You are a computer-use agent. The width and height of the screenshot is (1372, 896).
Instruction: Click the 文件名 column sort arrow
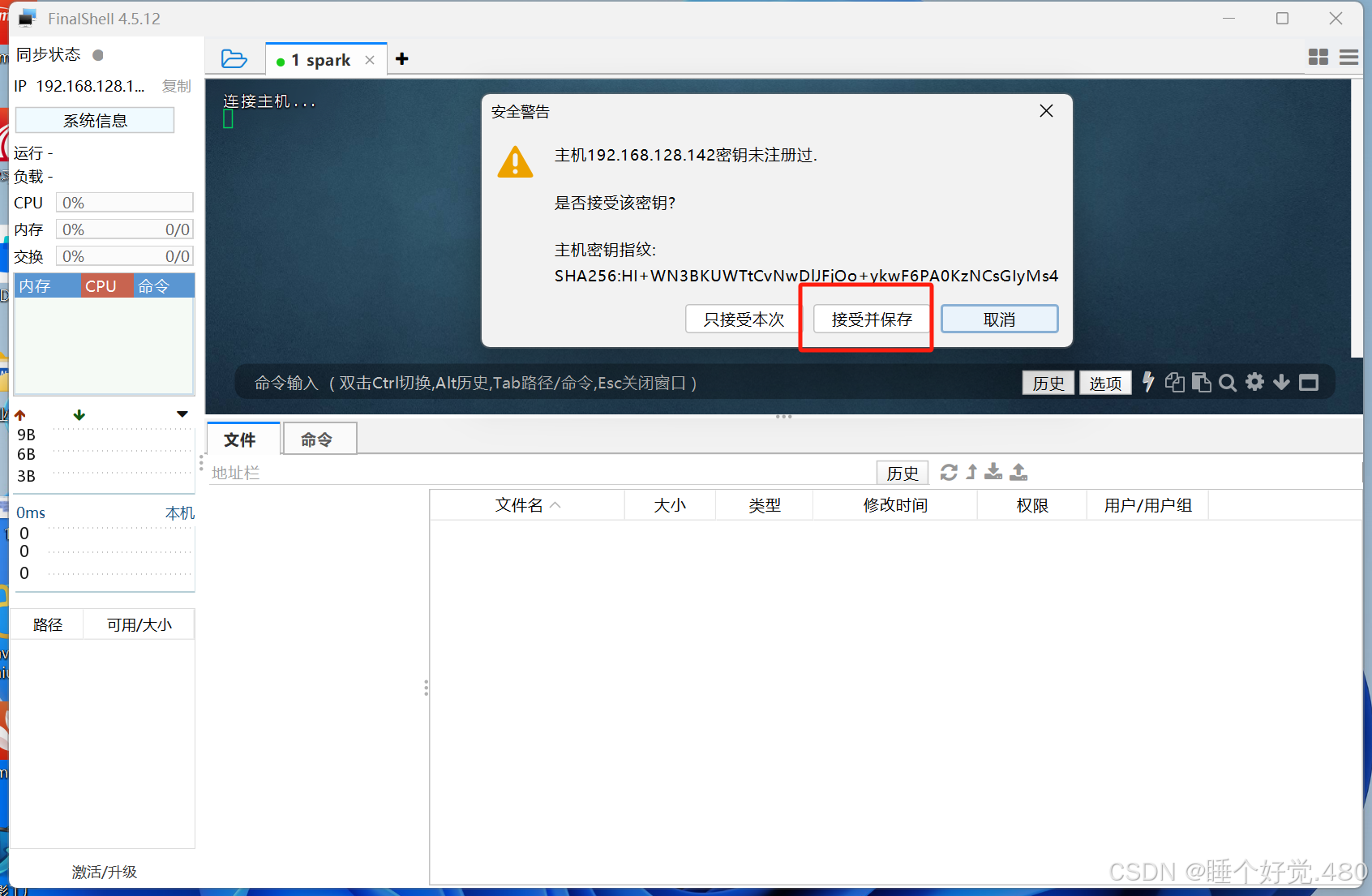[556, 504]
